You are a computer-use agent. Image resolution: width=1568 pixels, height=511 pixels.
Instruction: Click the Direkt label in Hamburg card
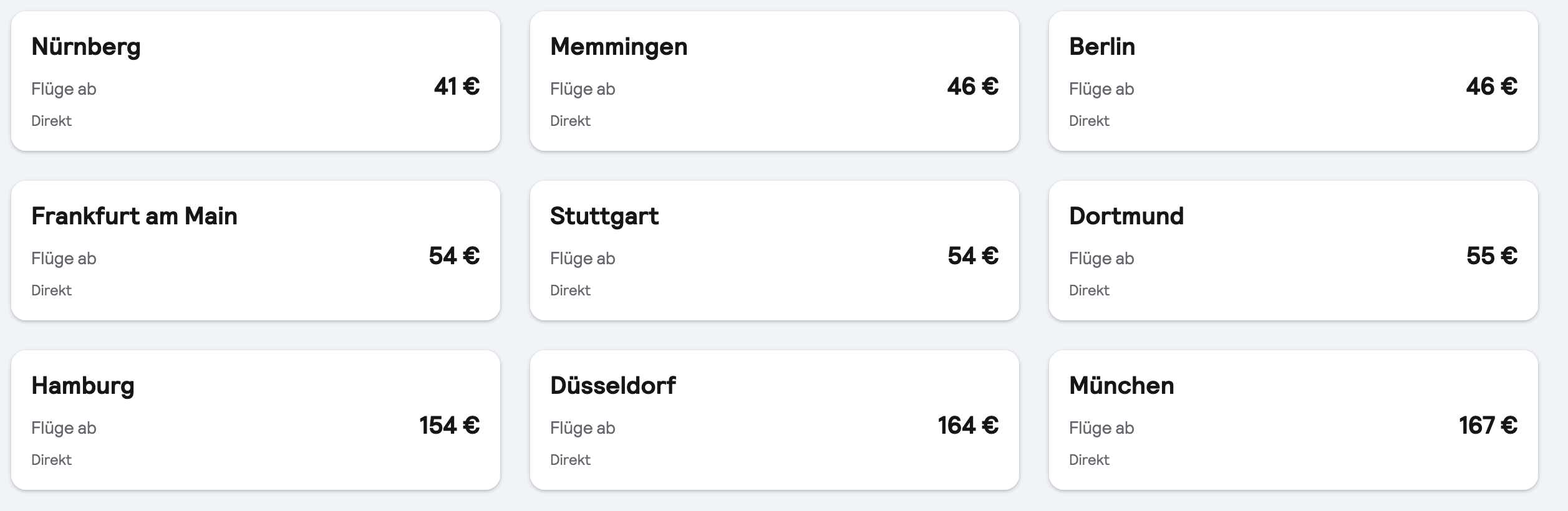coord(51,460)
